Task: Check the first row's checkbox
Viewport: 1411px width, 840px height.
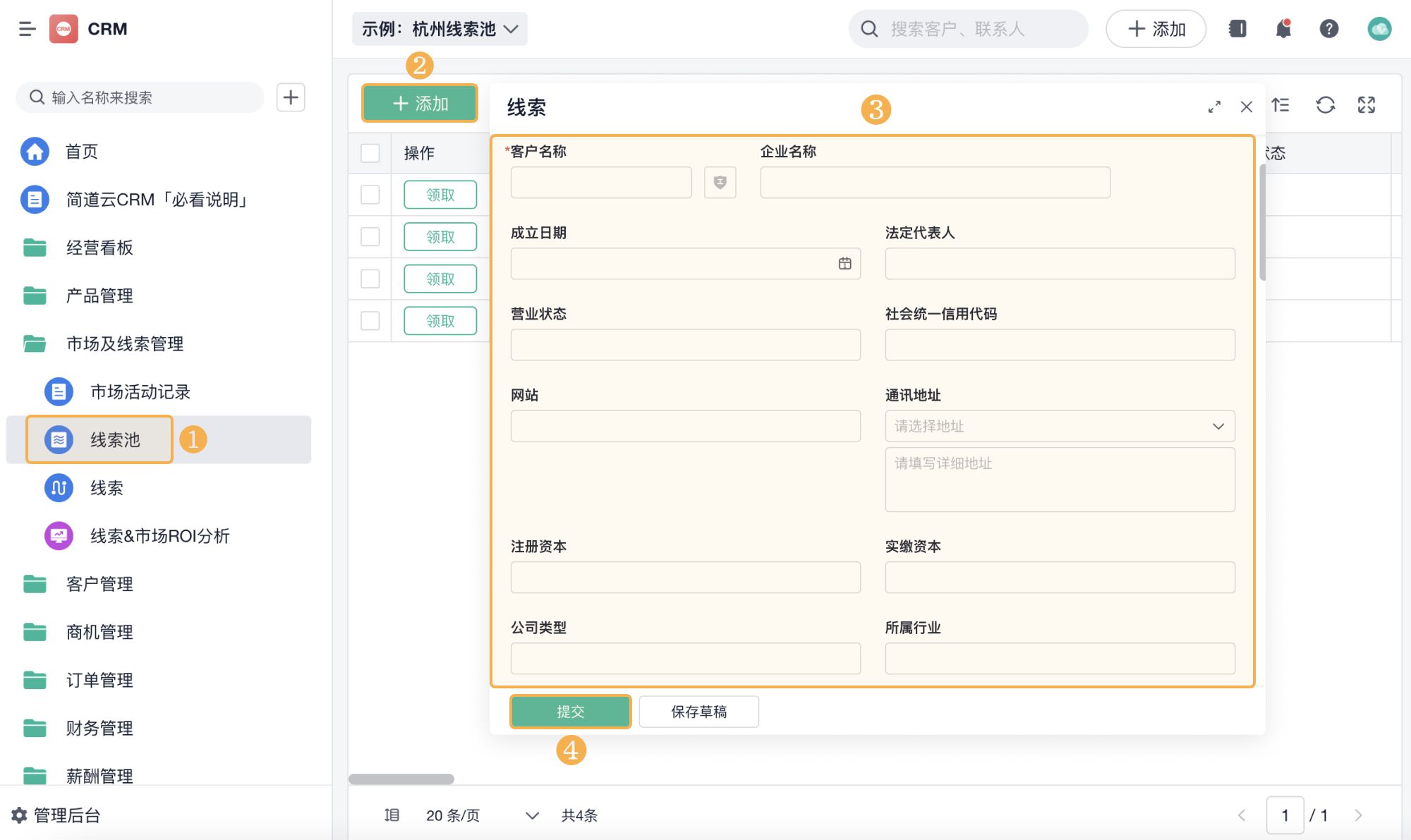Action: [370, 195]
